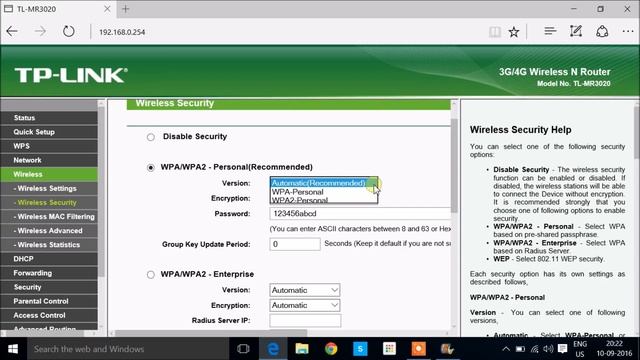Screen dimensions: 640x360
Task: Open Wireless Statistics submenu
Action: tap(49, 245)
